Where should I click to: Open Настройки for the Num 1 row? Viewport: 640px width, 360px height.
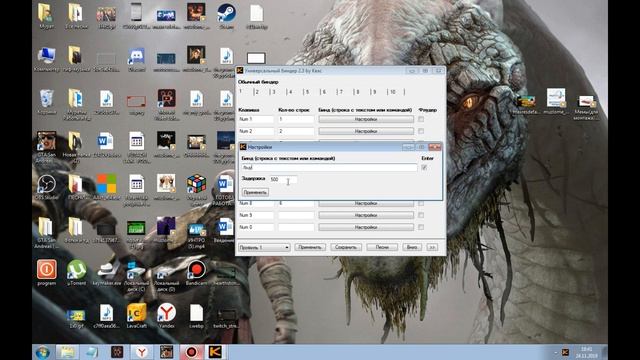366,119
